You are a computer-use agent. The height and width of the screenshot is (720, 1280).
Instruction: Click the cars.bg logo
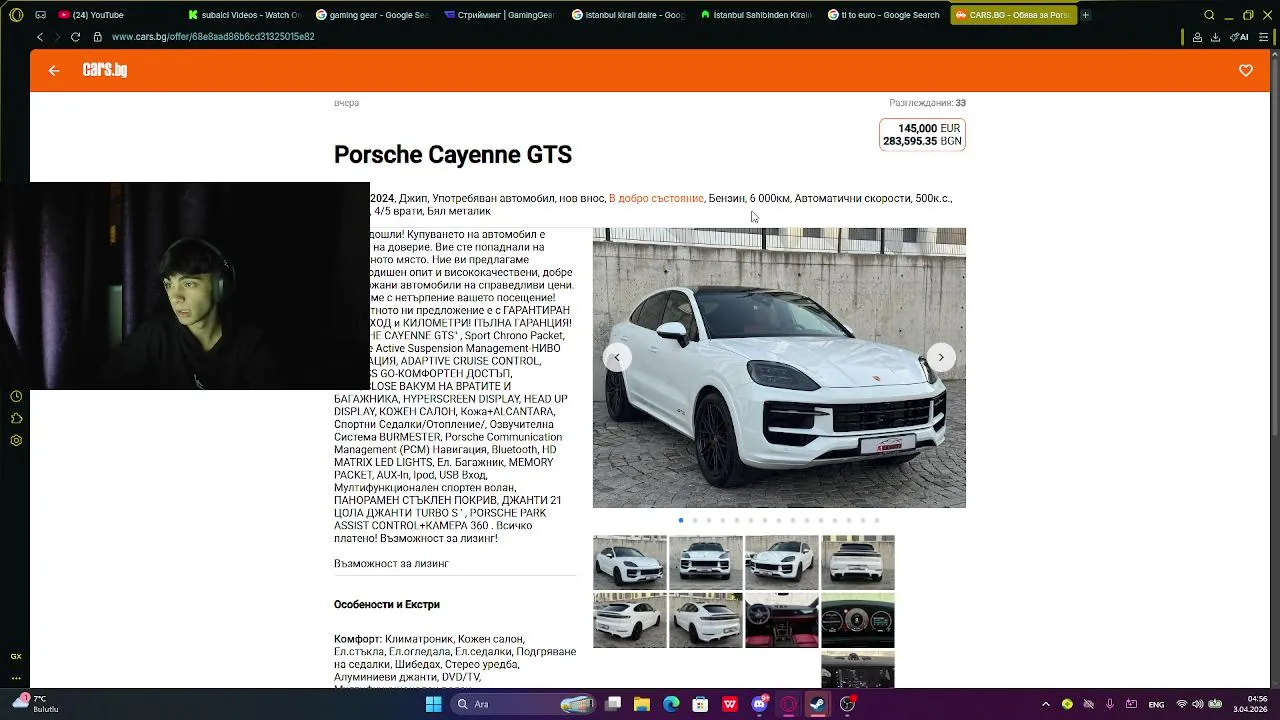click(105, 70)
